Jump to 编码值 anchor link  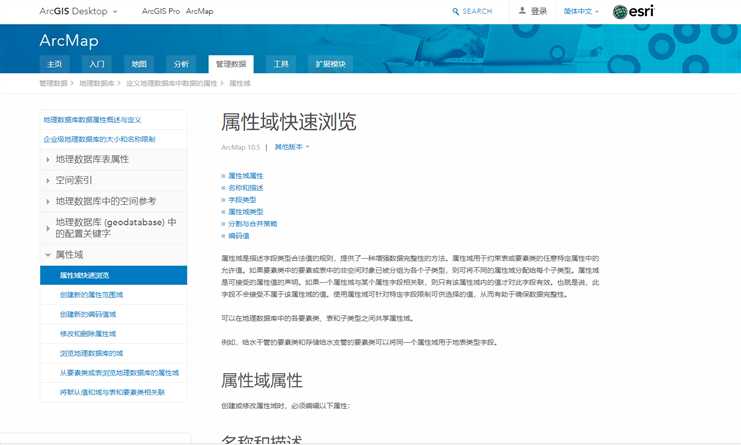click(x=239, y=236)
